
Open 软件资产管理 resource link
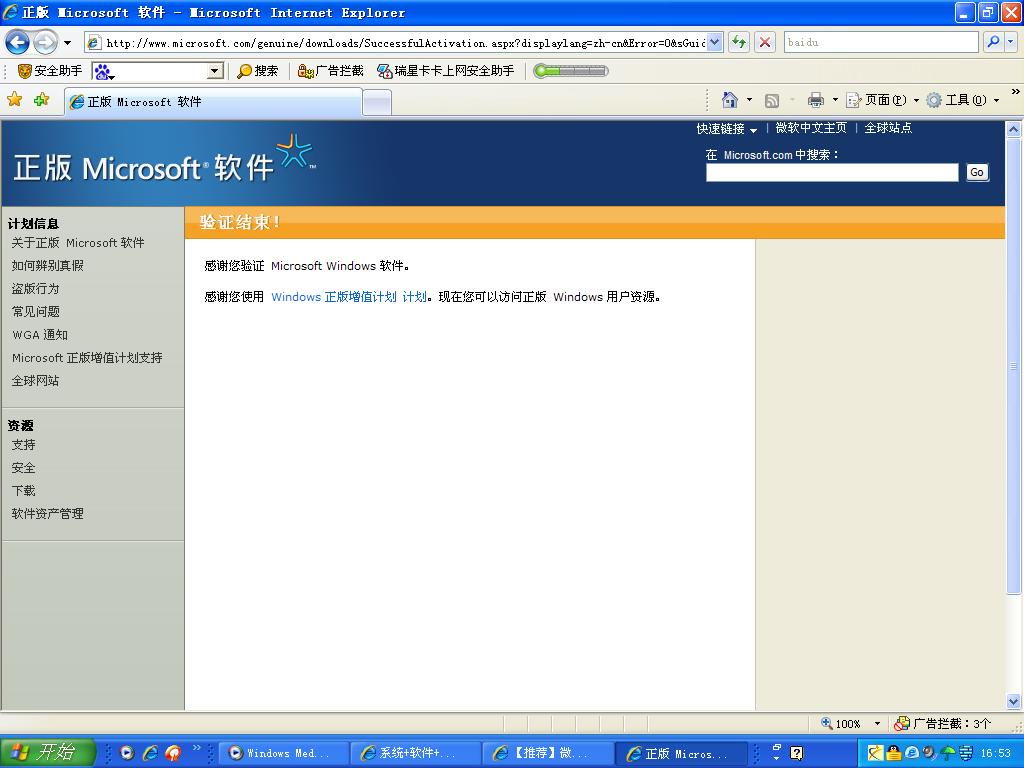point(48,514)
